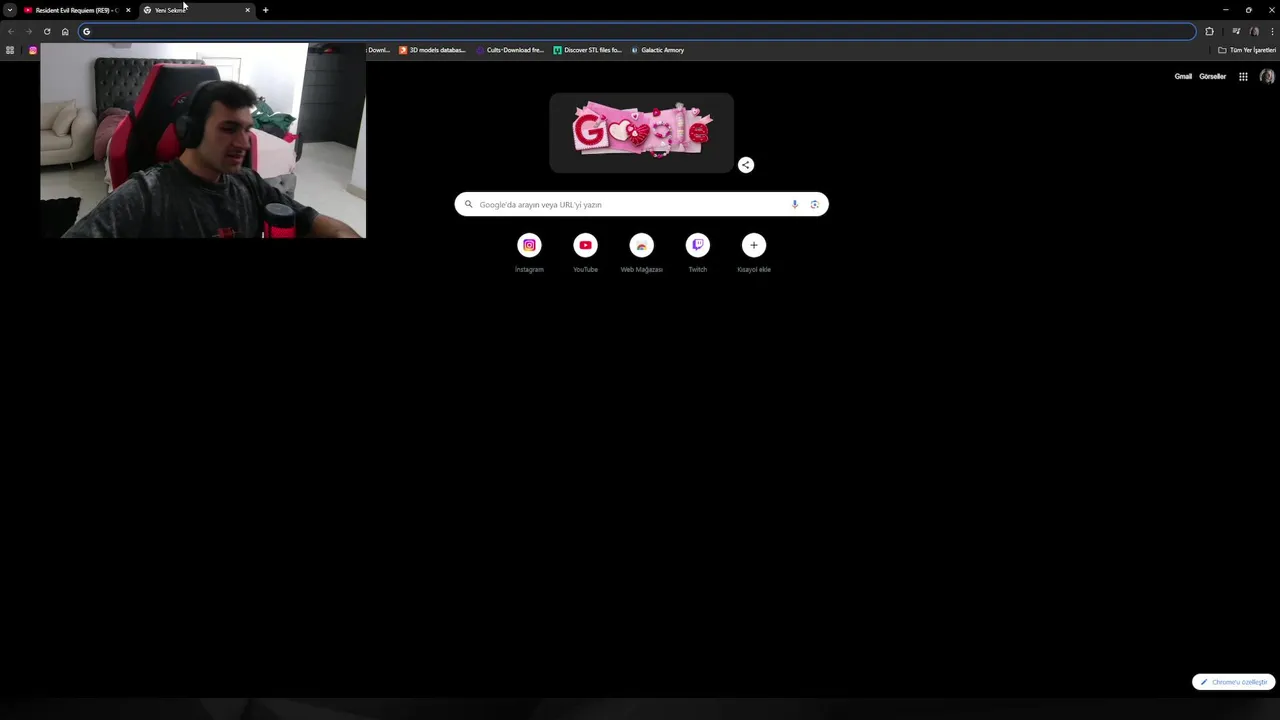
Task: Open the Gmail link
Action: click(1183, 76)
